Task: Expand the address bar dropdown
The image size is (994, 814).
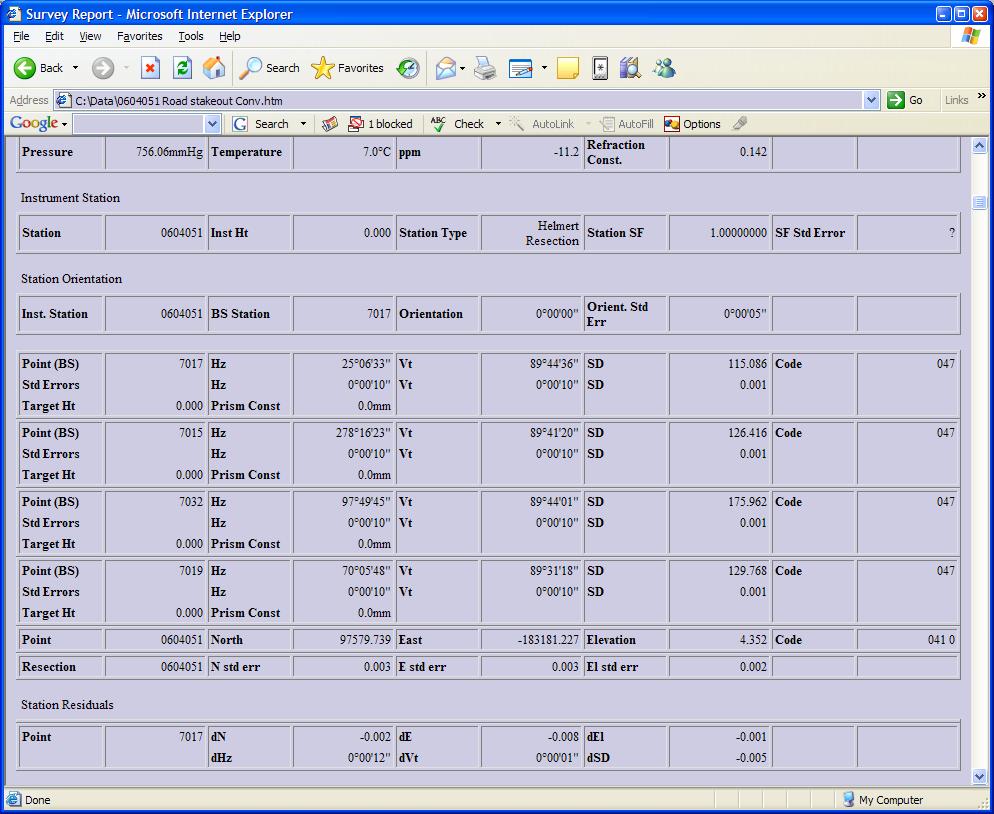Action: (x=870, y=100)
